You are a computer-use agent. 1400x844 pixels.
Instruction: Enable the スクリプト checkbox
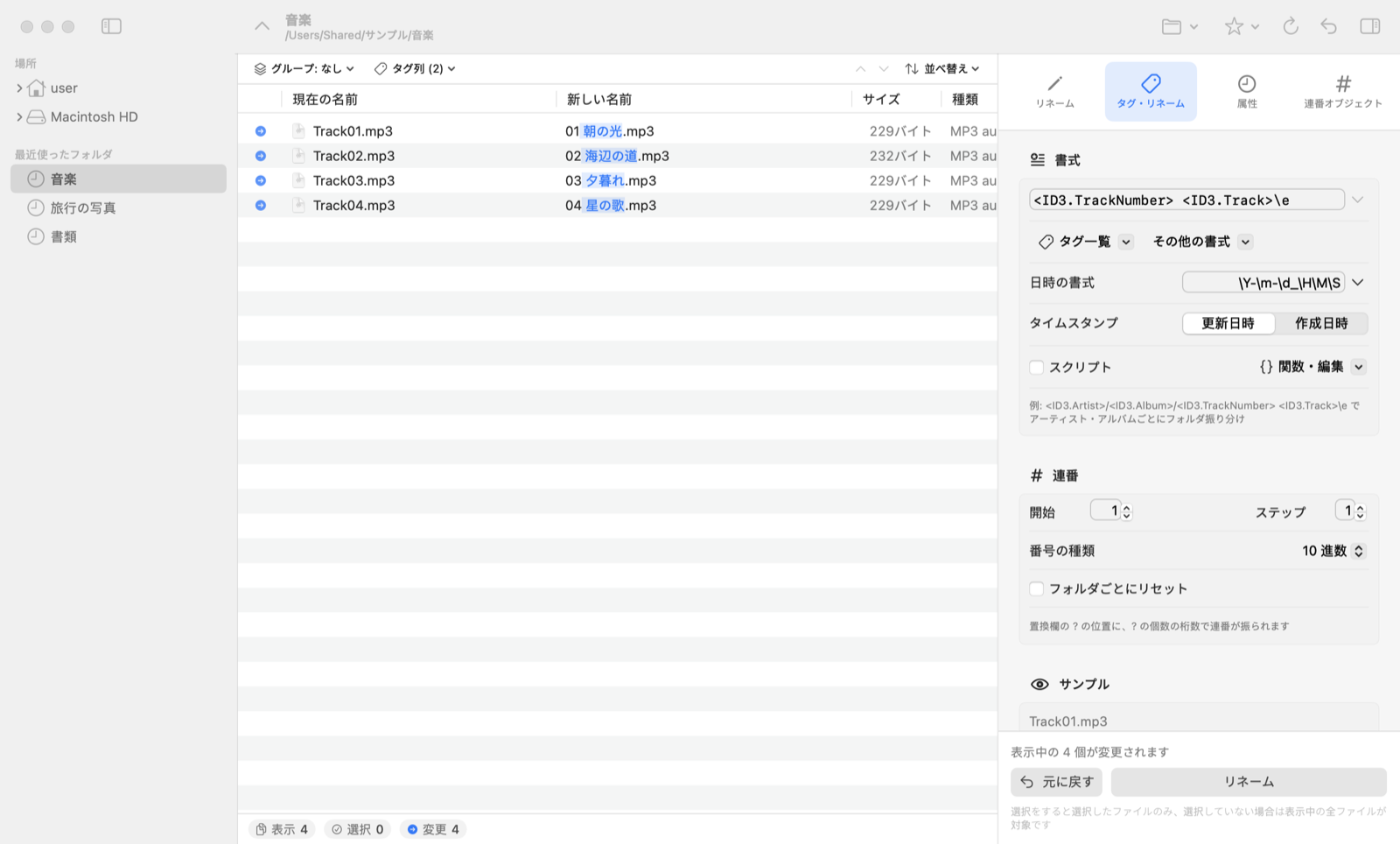(1037, 367)
